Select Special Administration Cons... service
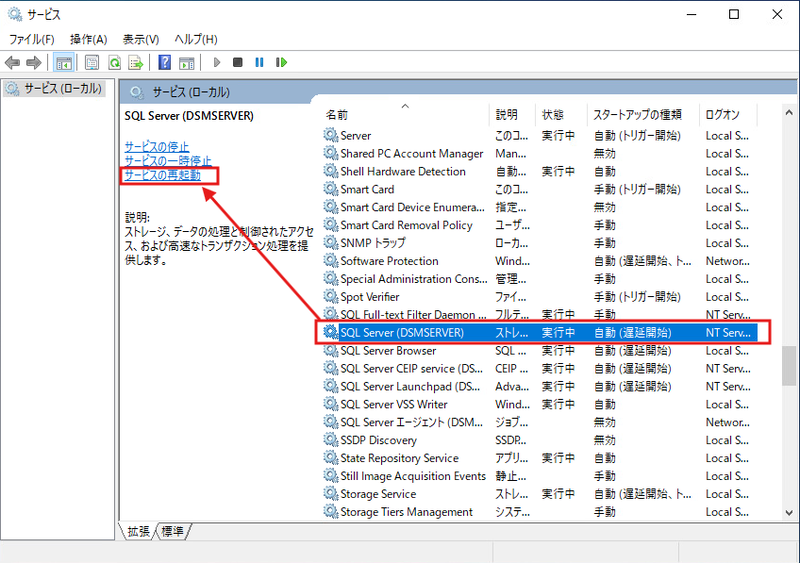This screenshot has width=800, height=563. point(540,279)
